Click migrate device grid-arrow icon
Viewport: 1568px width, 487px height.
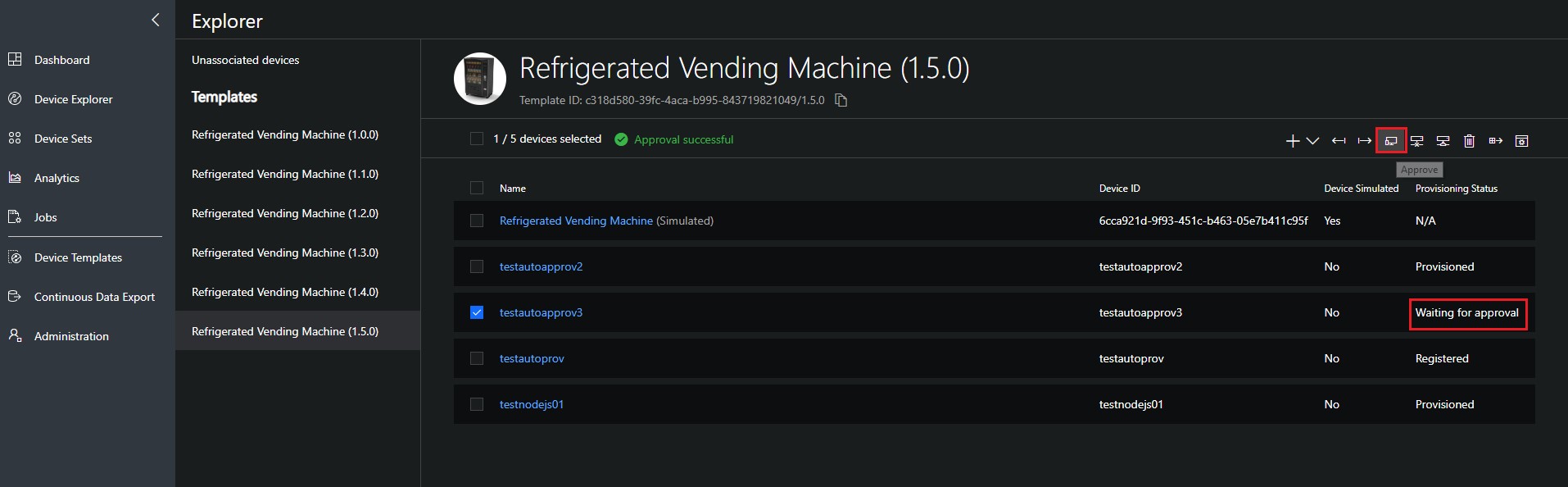click(1495, 141)
